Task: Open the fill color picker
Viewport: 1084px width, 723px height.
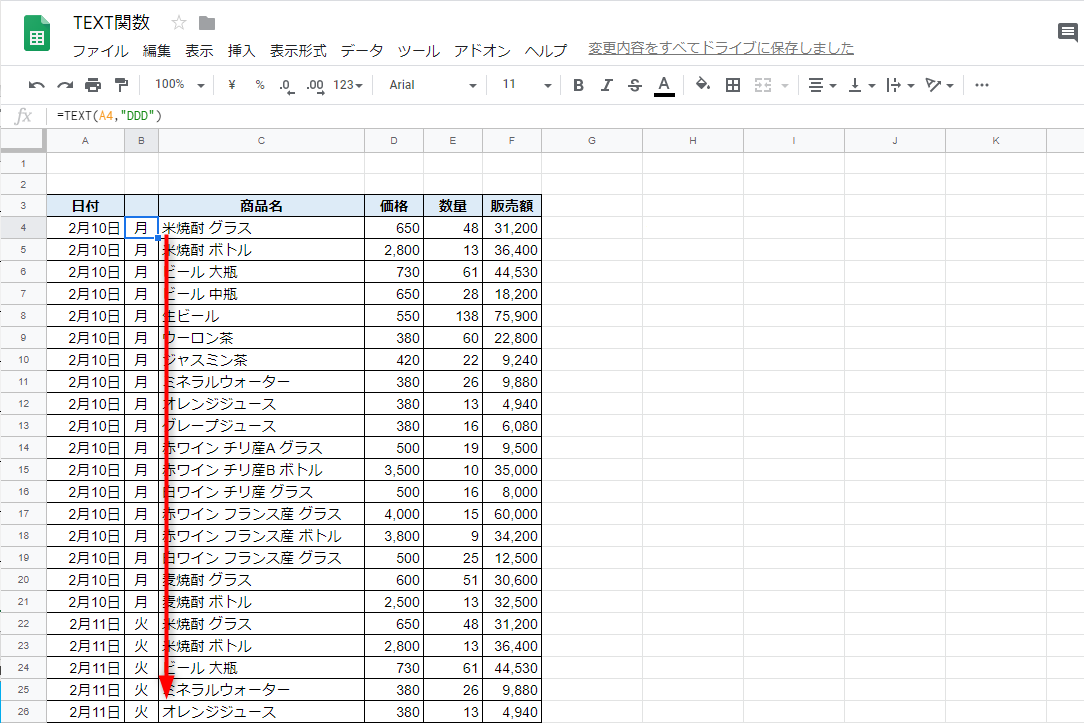Action: tap(703, 84)
